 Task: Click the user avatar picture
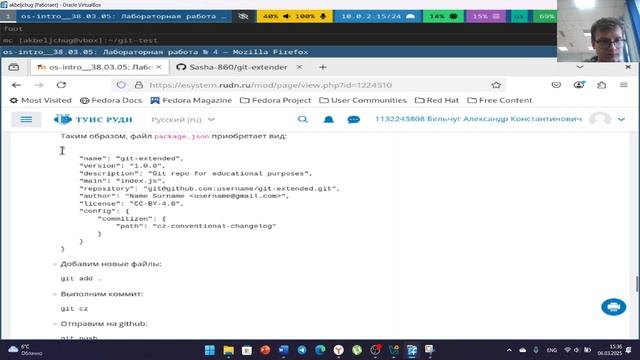(600, 119)
